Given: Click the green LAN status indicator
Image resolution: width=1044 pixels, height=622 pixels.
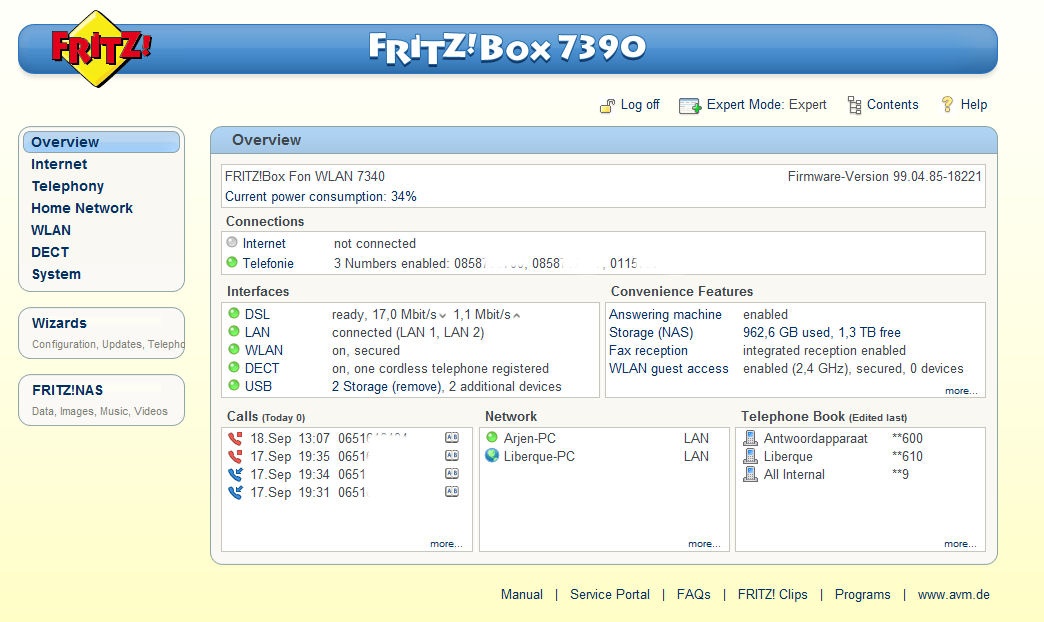Looking at the screenshot, I should pyautogui.click(x=234, y=331).
